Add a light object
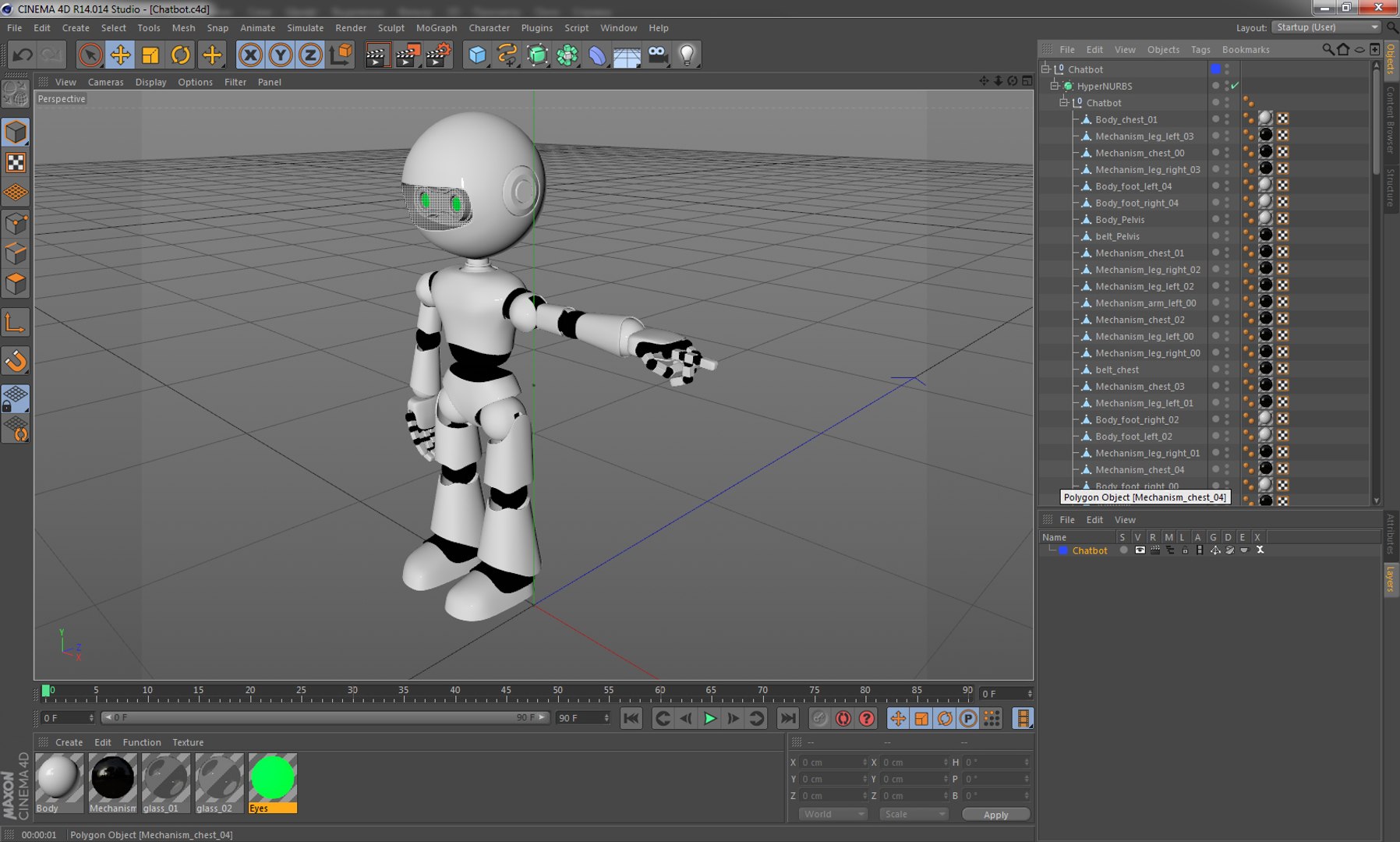Screen dimensions: 1400x842 [x=688, y=55]
